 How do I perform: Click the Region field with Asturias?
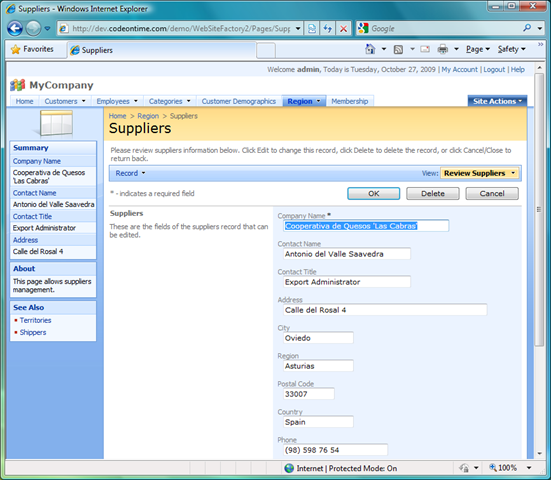point(318,366)
